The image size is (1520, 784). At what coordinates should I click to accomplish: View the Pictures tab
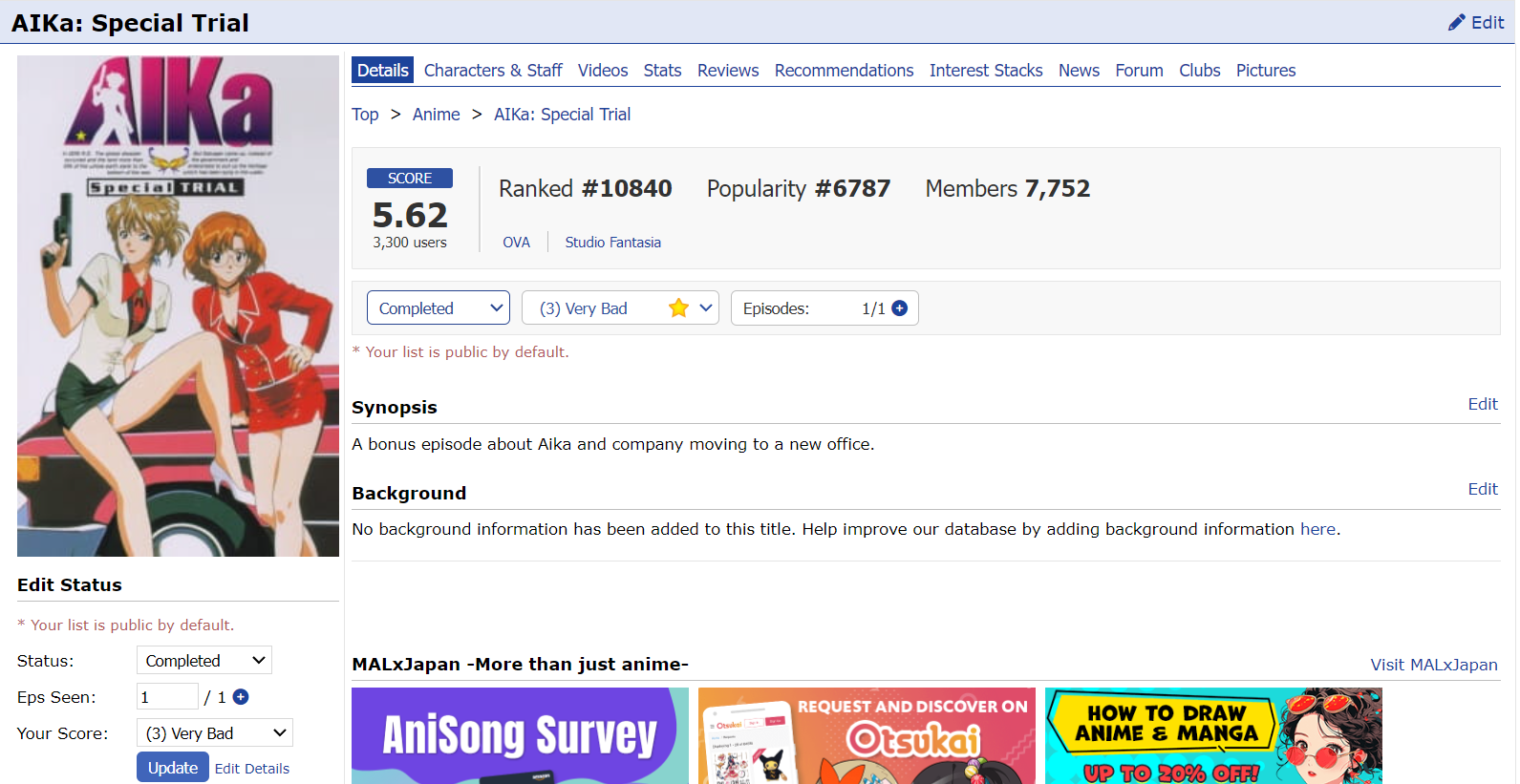click(x=1266, y=70)
